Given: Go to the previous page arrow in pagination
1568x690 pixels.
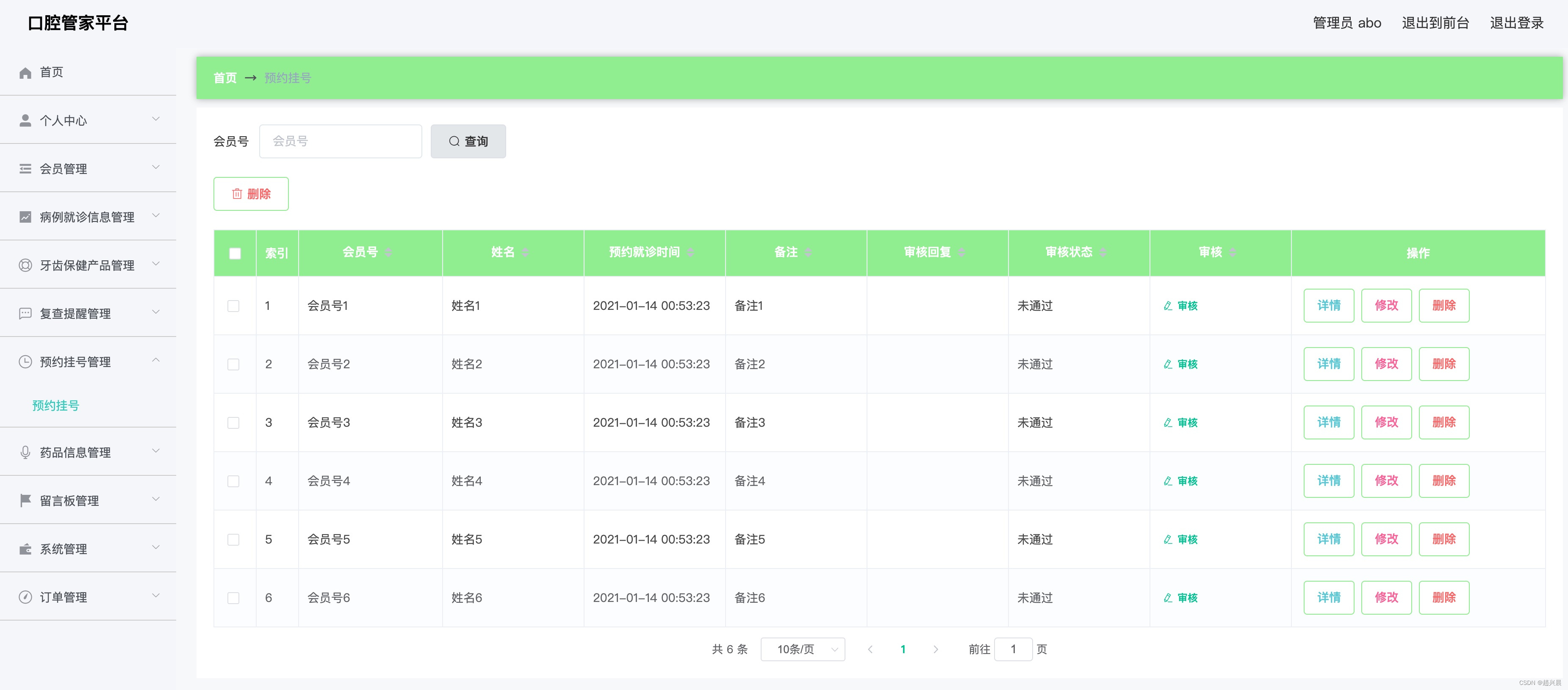Looking at the screenshot, I should click(870, 649).
